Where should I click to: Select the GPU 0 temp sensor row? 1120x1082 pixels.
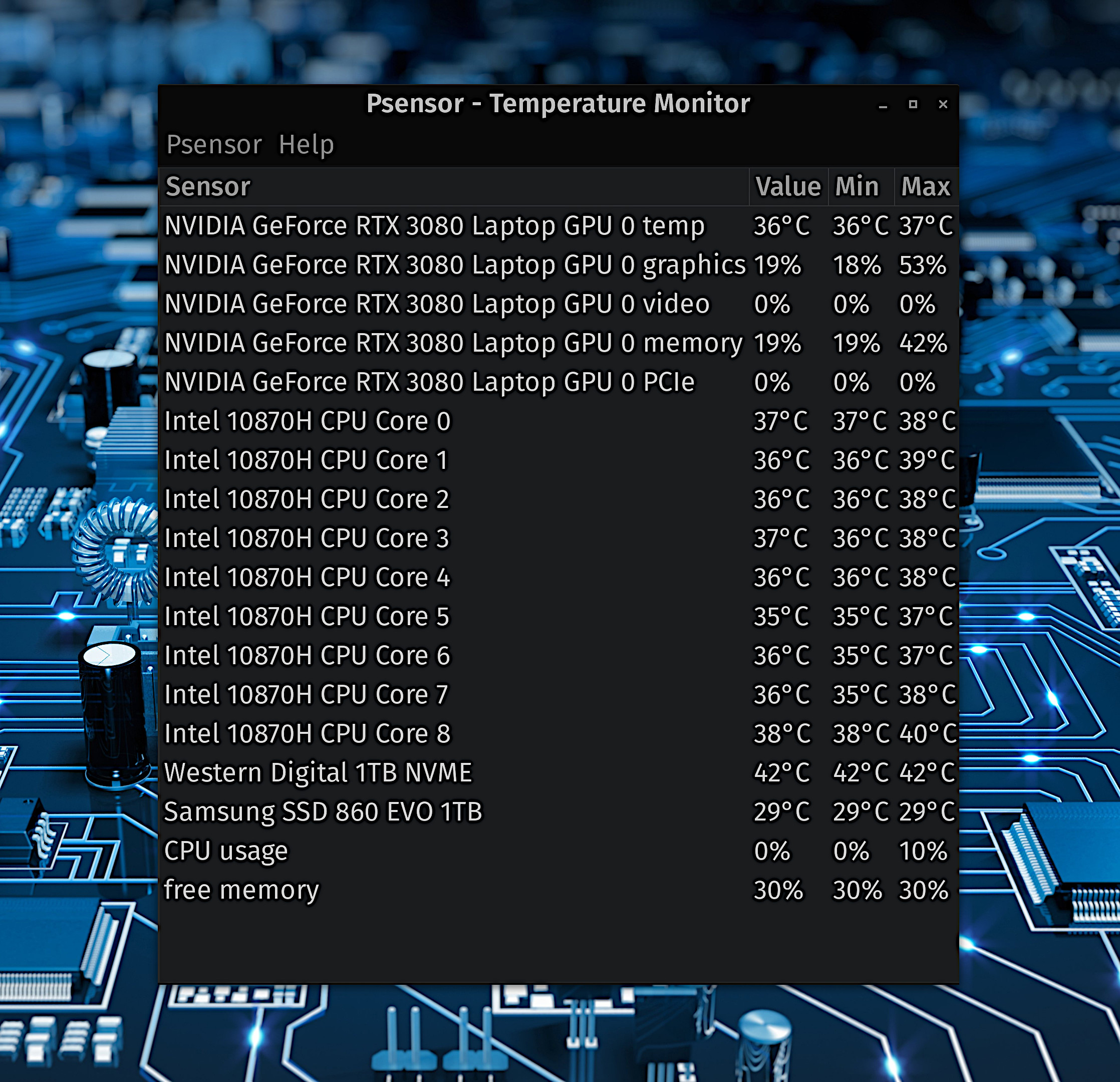click(x=558, y=226)
